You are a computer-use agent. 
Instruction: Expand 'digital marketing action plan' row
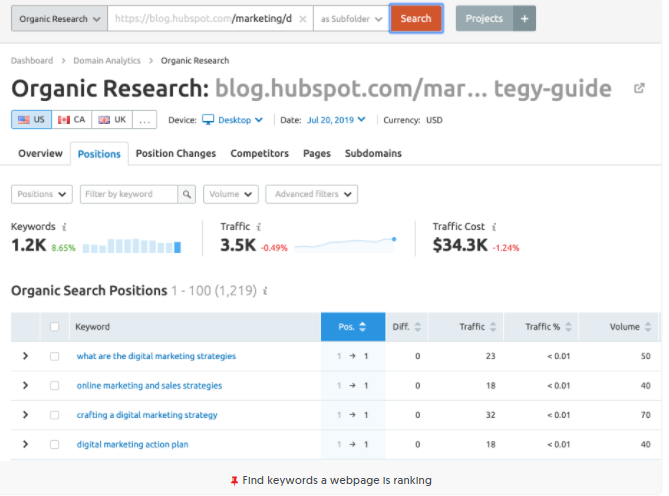pyautogui.click(x=25, y=444)
